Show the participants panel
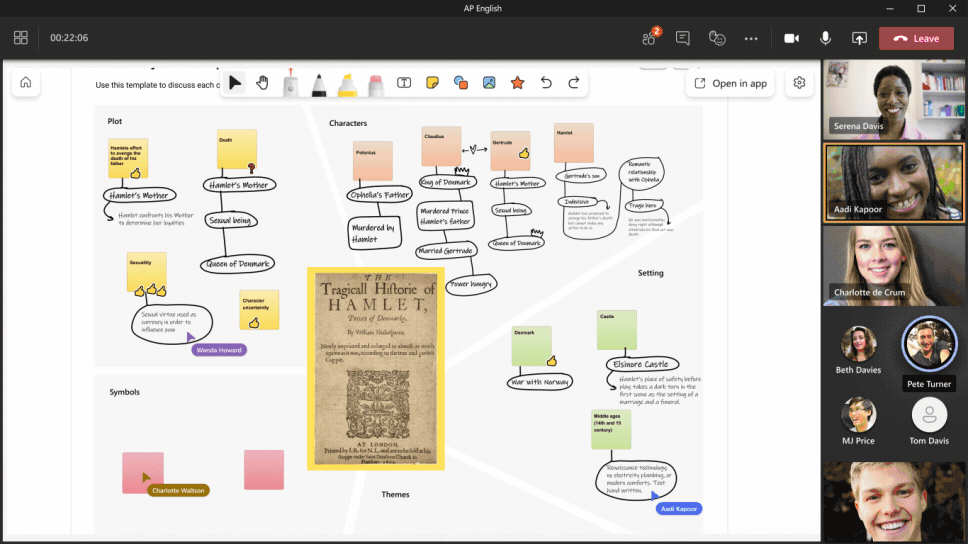 pyautogui.click(x=649, y=38)
